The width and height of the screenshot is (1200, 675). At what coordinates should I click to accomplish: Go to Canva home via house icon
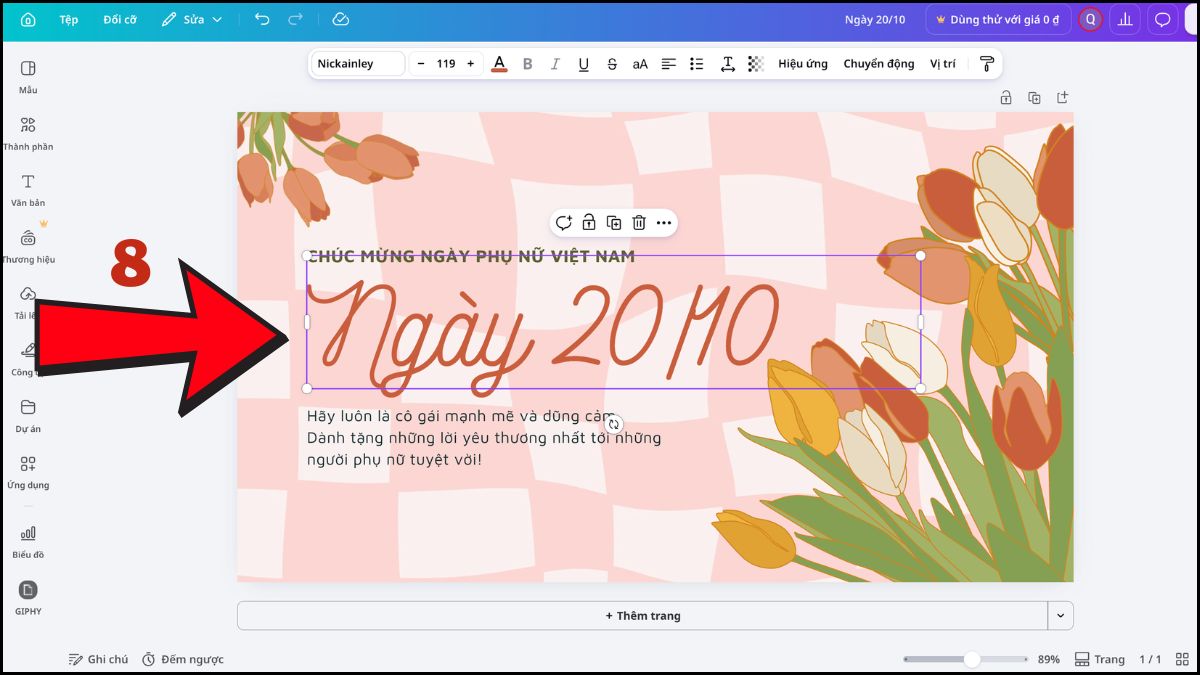(x=28, y=20)
